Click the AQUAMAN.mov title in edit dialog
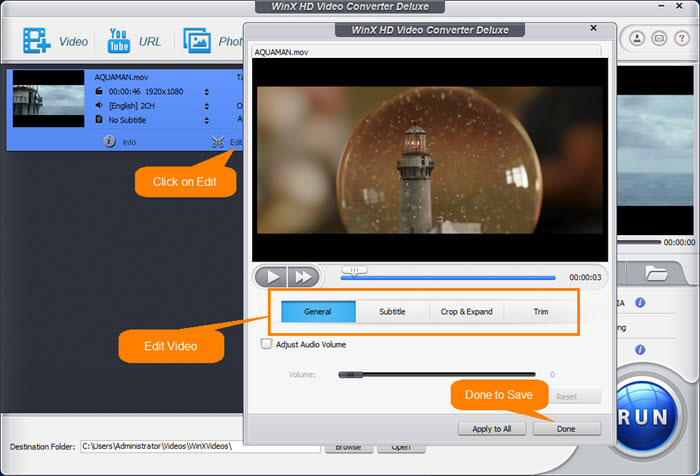 [x=281, y=52]
